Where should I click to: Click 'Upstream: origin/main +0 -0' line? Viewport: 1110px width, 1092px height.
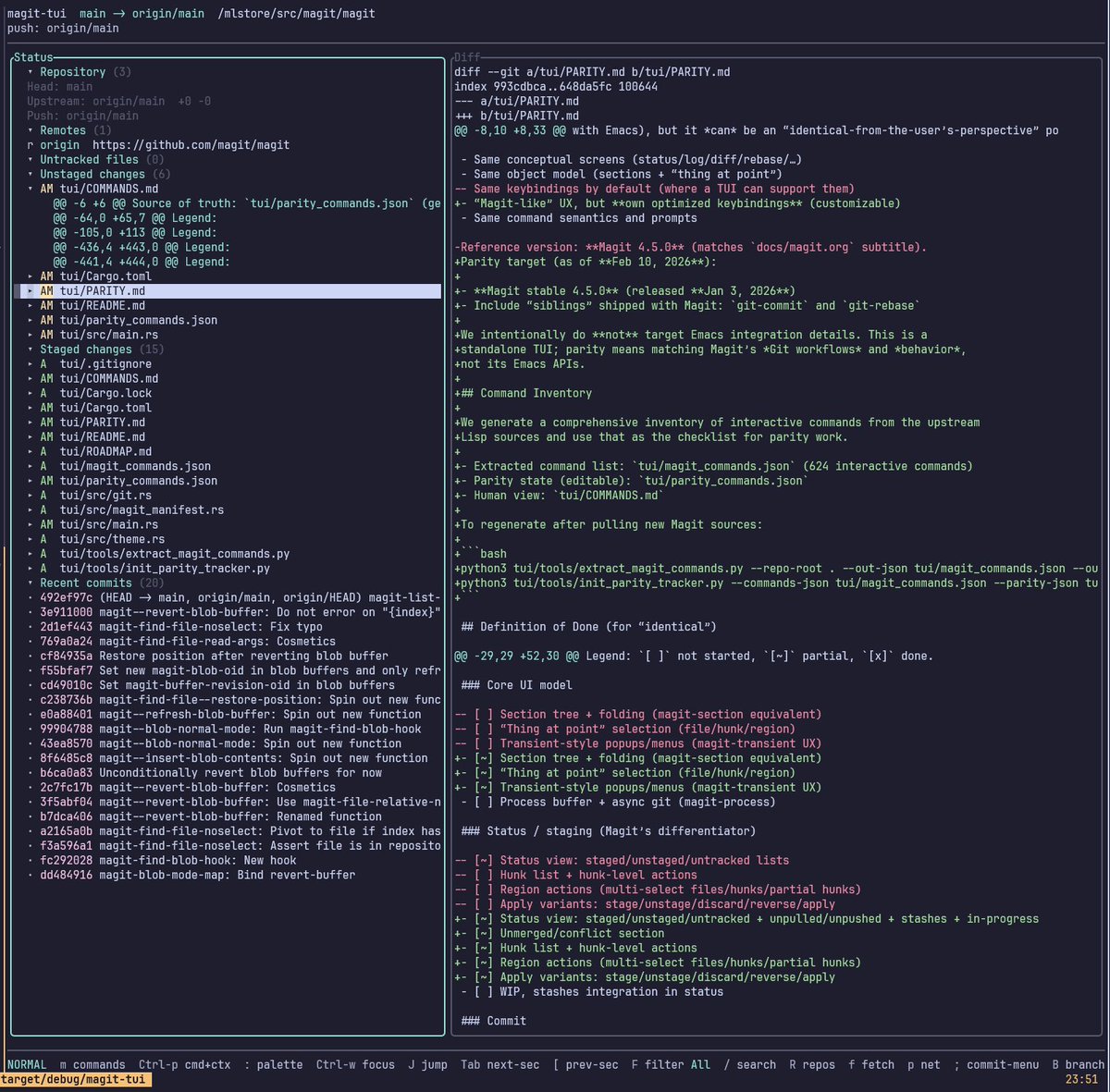pyautogui.click(x=118, y=102)
